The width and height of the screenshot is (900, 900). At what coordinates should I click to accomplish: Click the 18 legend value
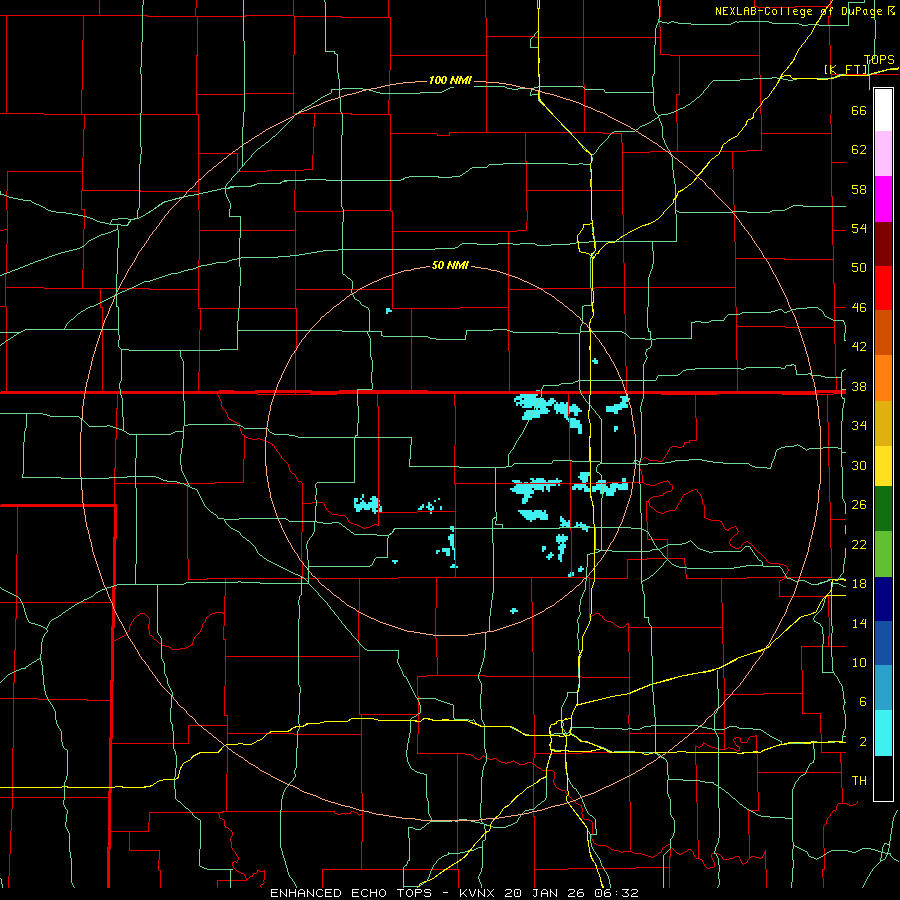tap(859, 584)
